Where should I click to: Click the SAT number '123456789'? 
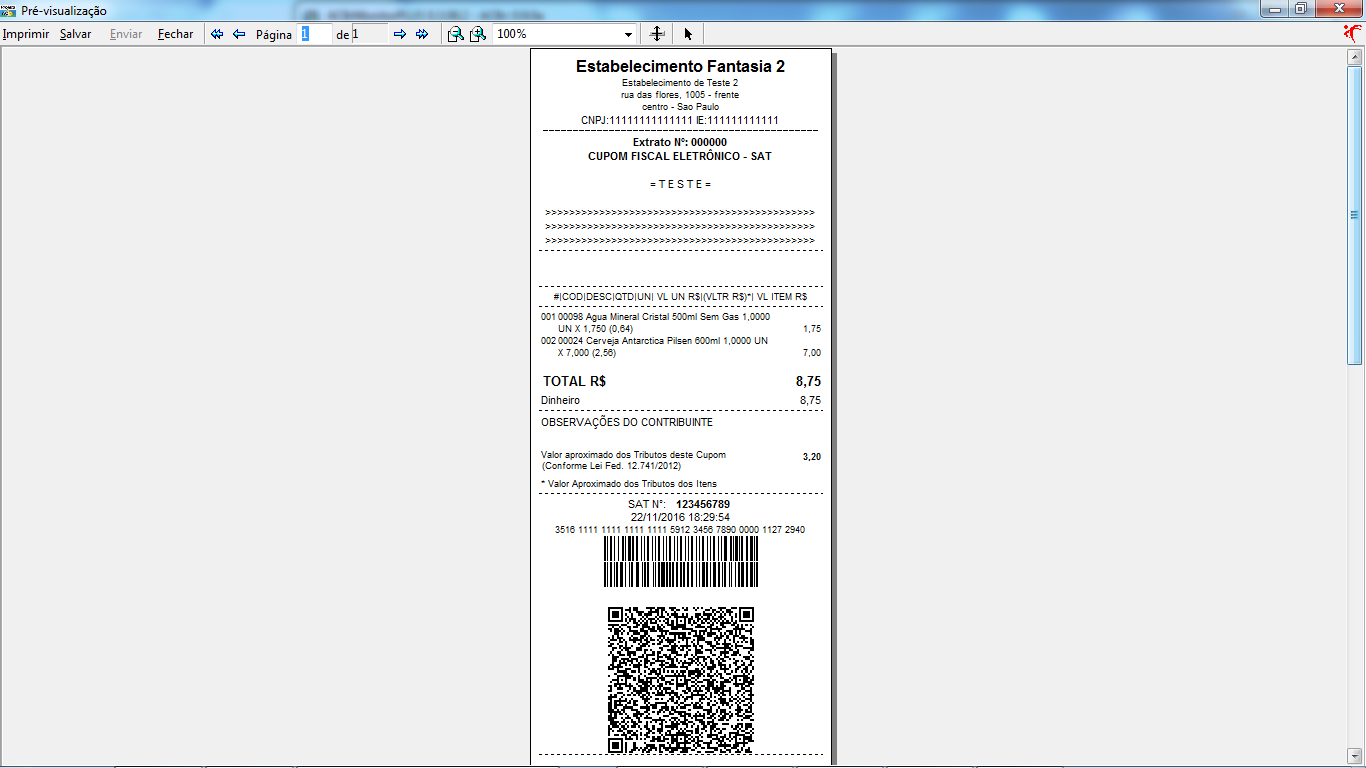(x=703, y=505)
